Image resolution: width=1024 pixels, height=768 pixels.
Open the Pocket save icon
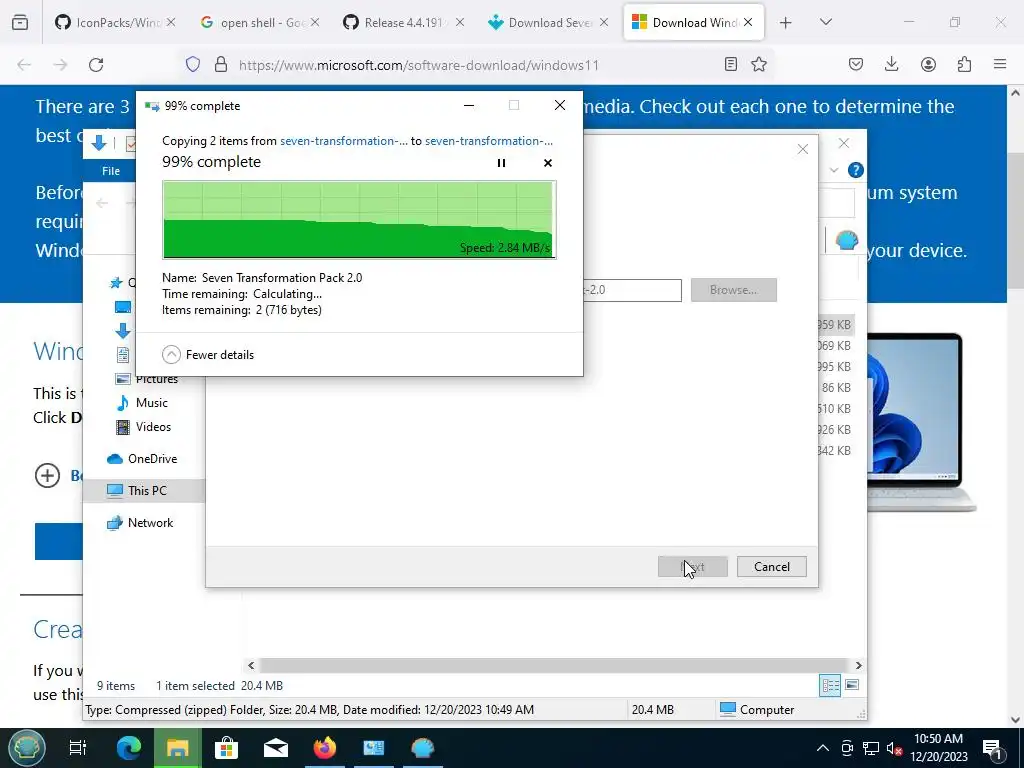pos(856,65)
